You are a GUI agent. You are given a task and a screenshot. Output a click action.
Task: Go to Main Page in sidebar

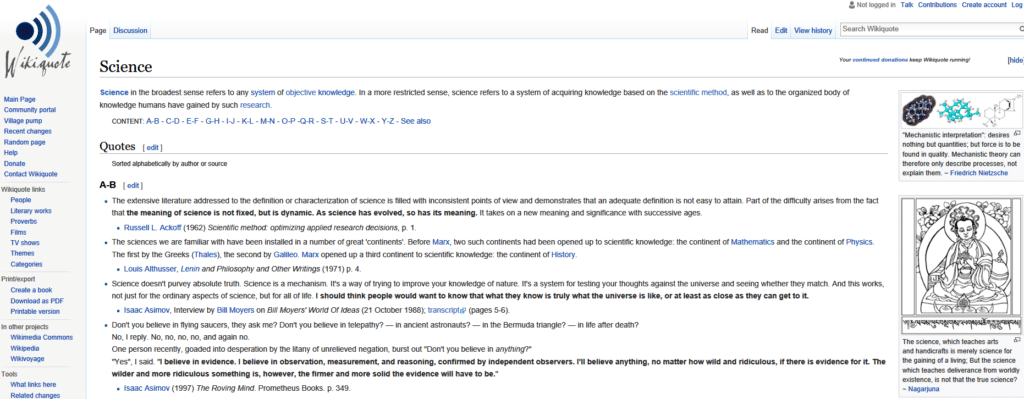coord(20,99)
